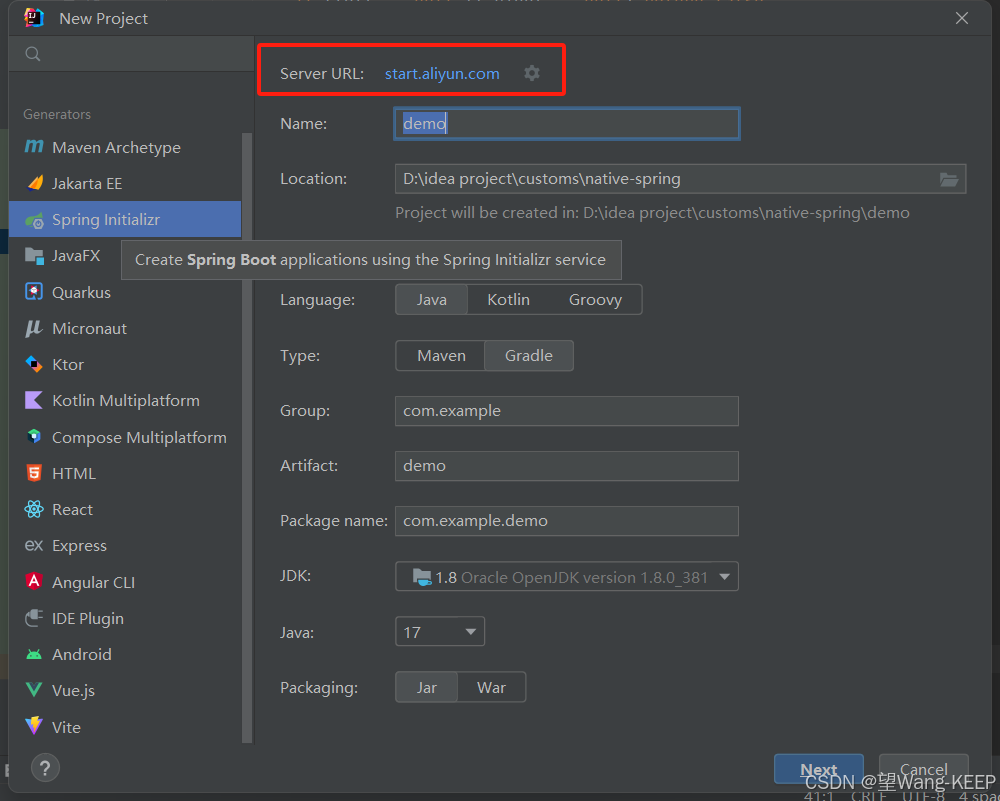Select IDE Plugin in generators list
Image resolution: width=1000 pixels, height=801 pixels.
(x=125, y=618)
